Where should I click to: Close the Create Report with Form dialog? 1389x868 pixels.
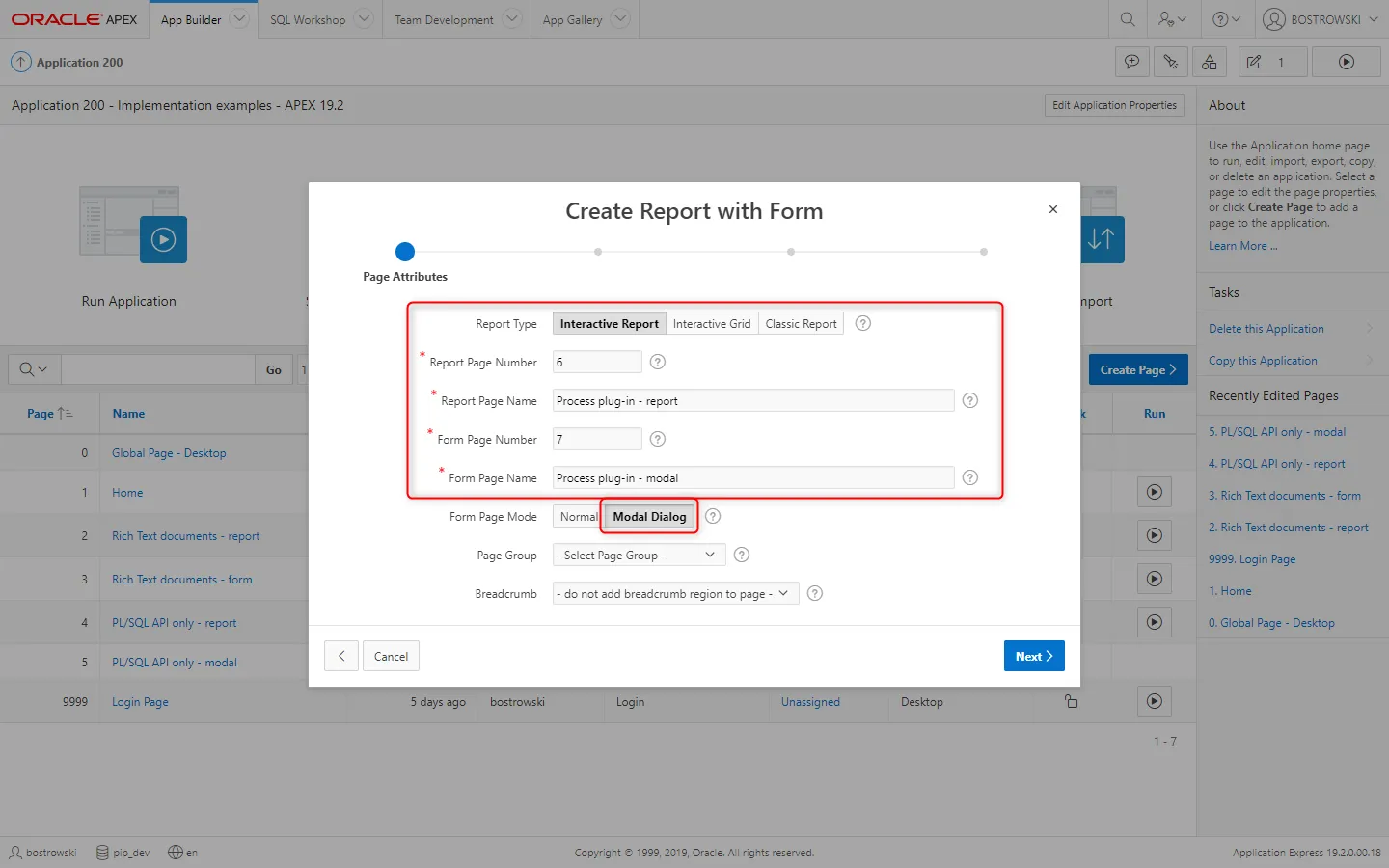pos(1053,209)
